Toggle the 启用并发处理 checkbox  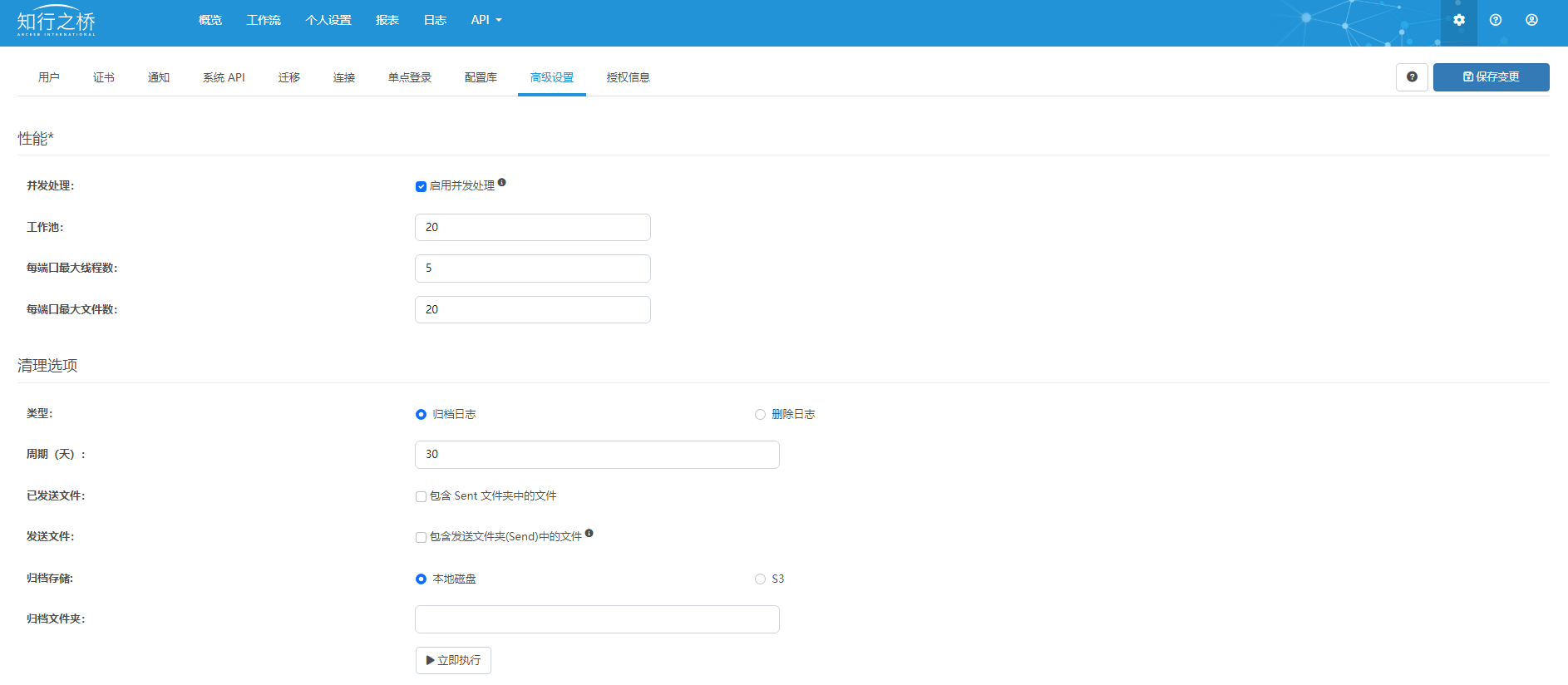(422, 186)
